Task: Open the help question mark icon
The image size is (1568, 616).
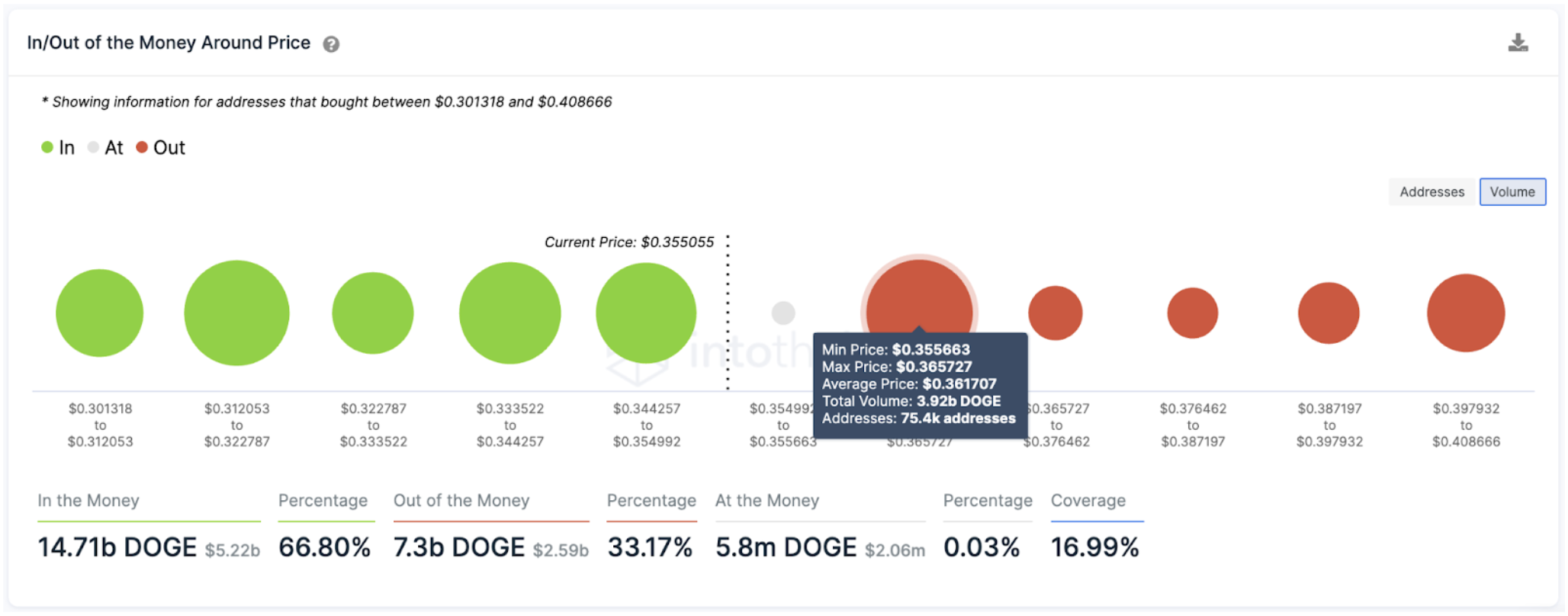Action: click(331, 44)
